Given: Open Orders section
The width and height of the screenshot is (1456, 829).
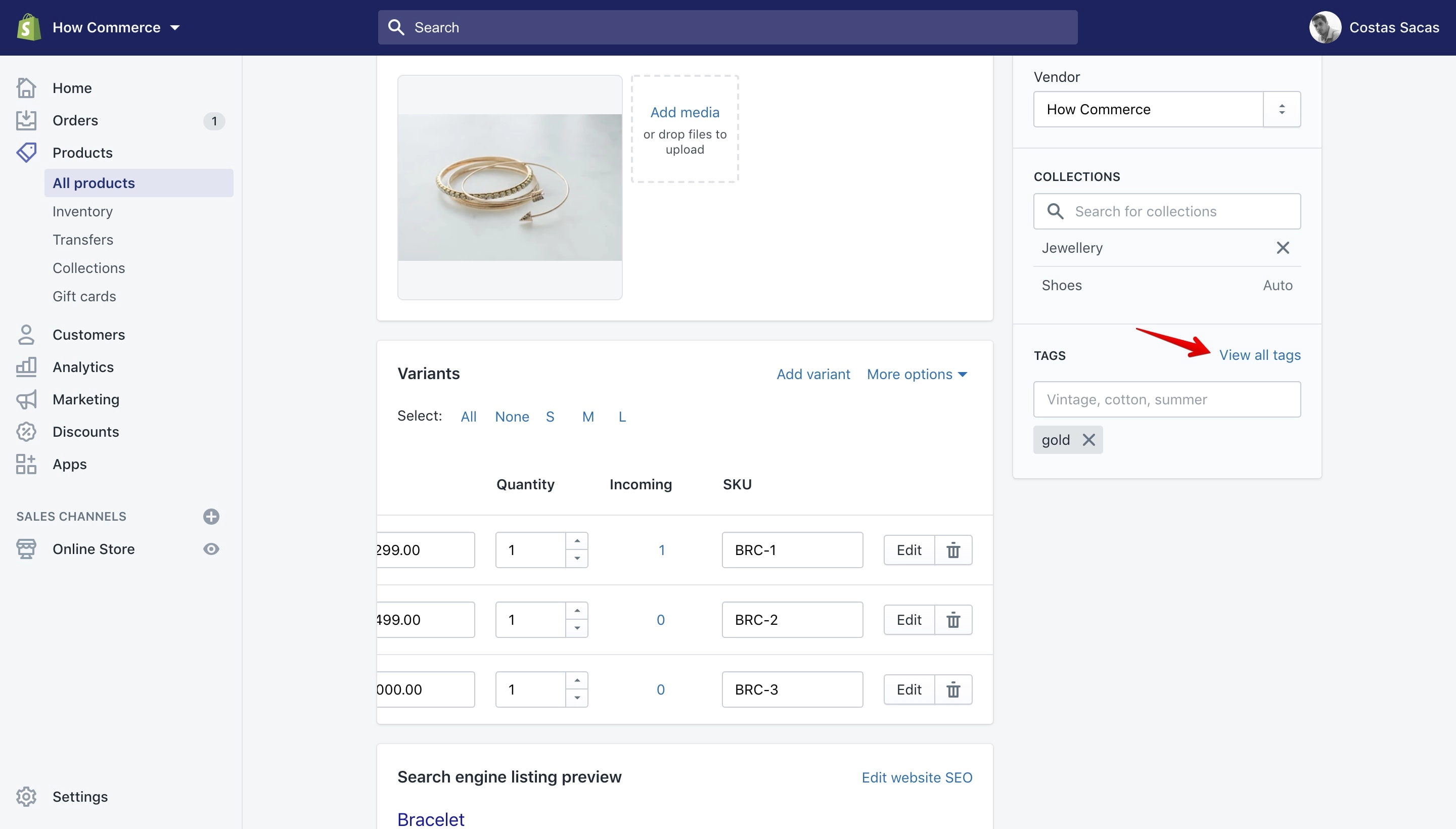Looking at the screenshot, I should pos(75,121).
